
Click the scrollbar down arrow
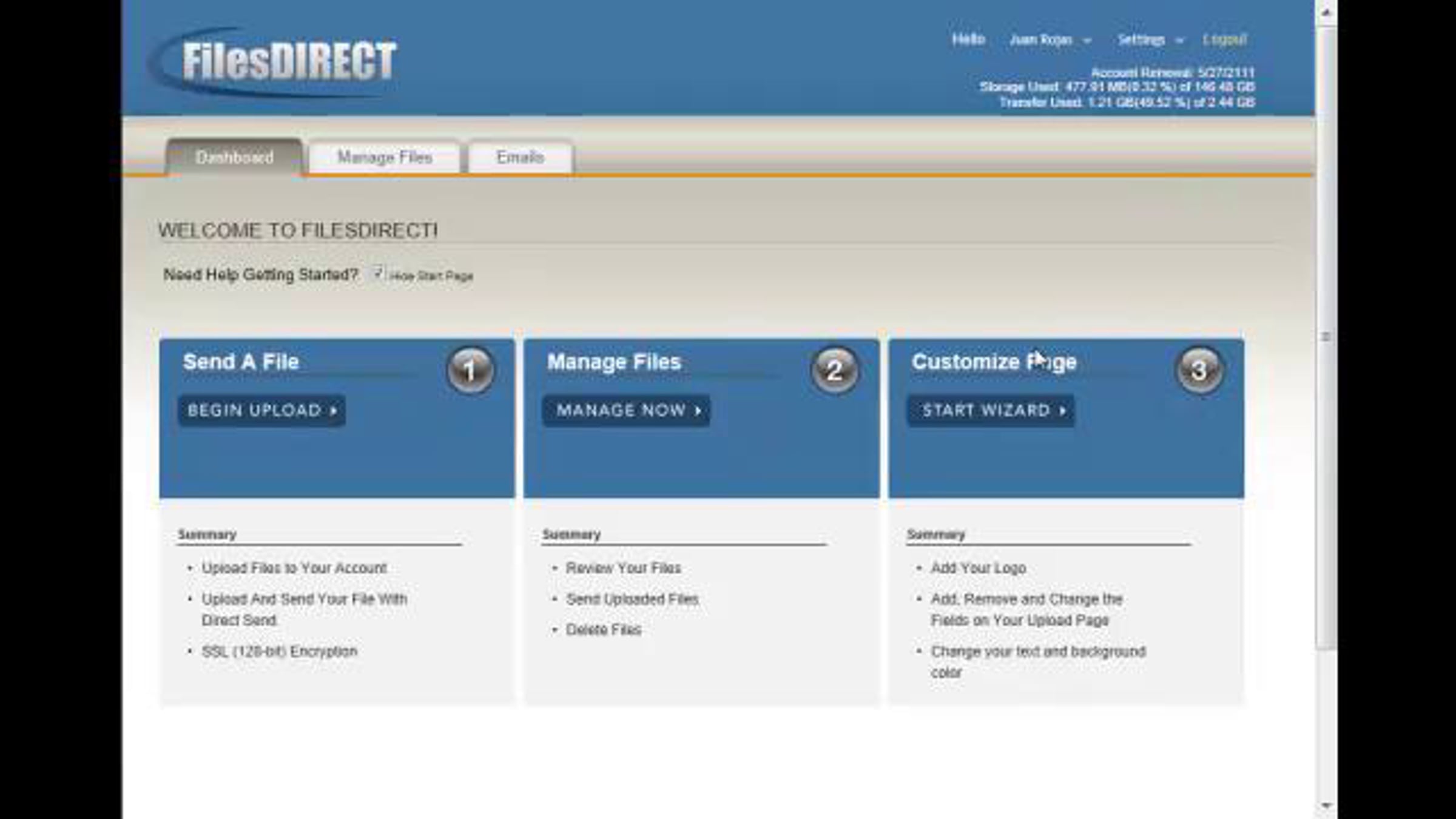[x=1326, y=806]
